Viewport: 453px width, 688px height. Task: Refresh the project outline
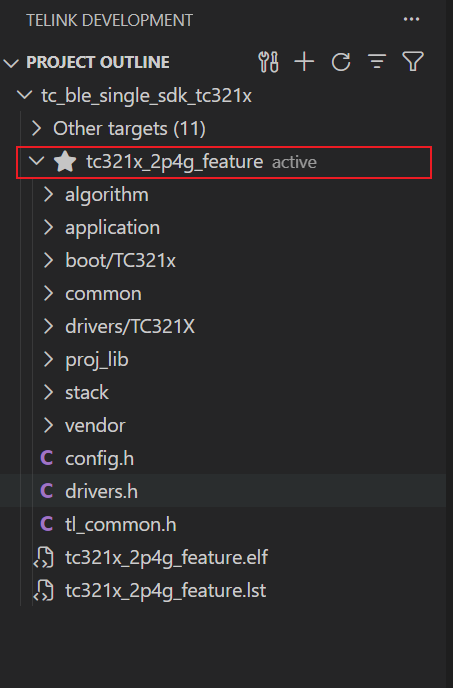point(341,62)
